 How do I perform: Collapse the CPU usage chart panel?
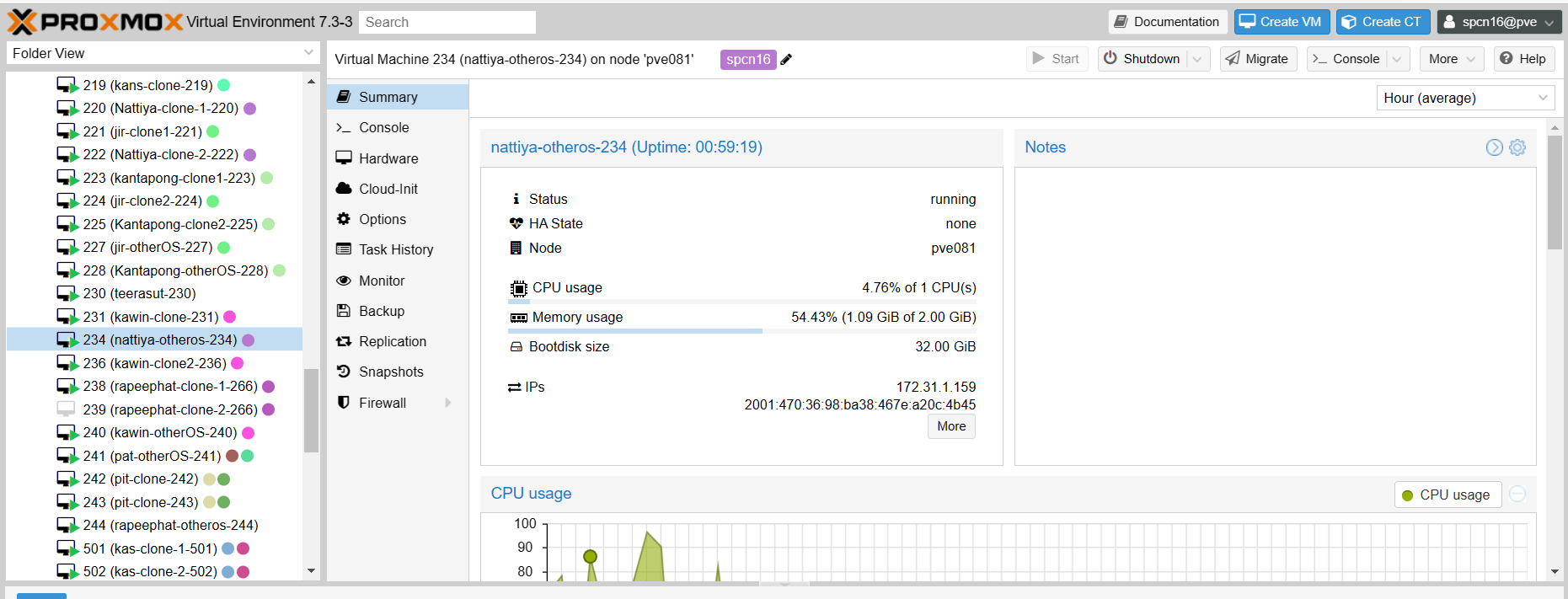pos(1517,494)
